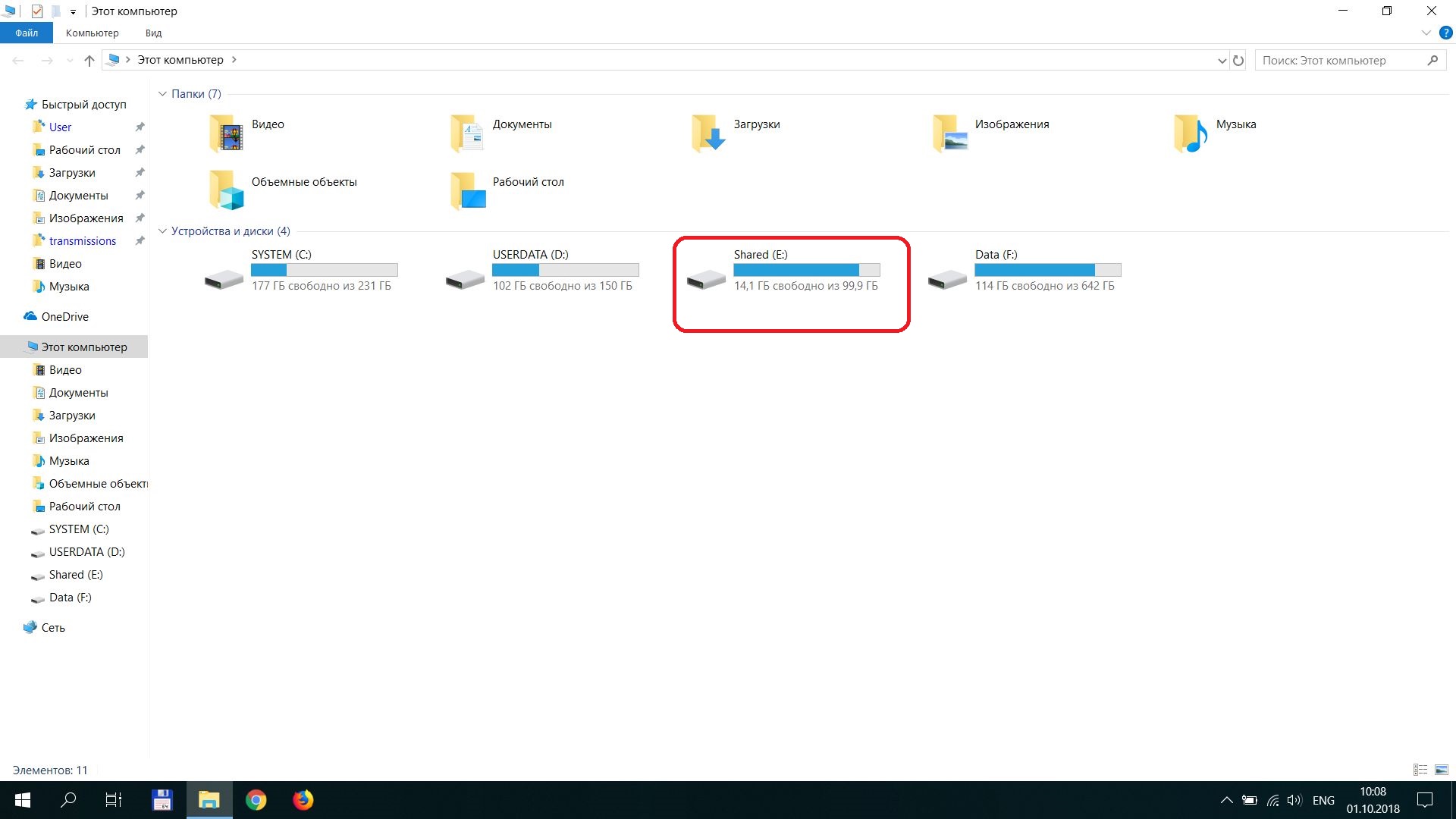Click the up-arrow navigation button
The image size is (1456, 819).
(x=89, y=60)
